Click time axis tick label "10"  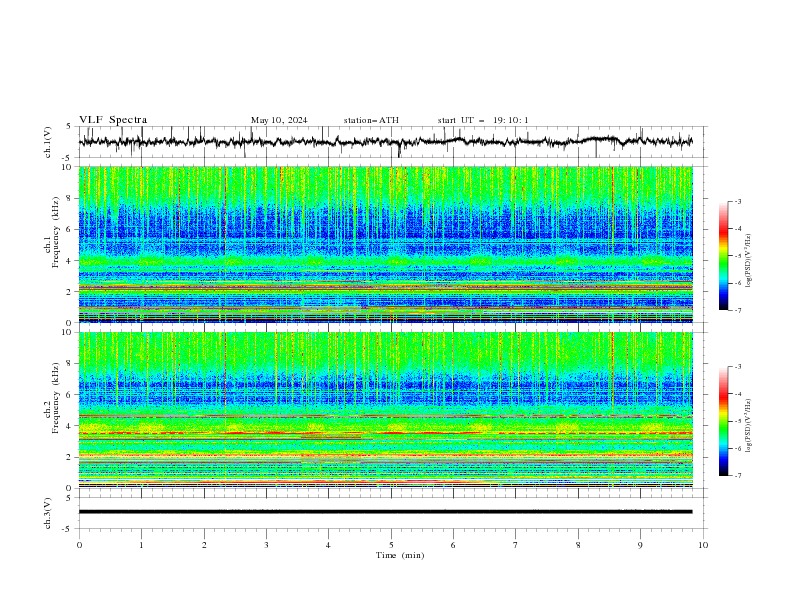pyautogui.click(x=703, y=545)
